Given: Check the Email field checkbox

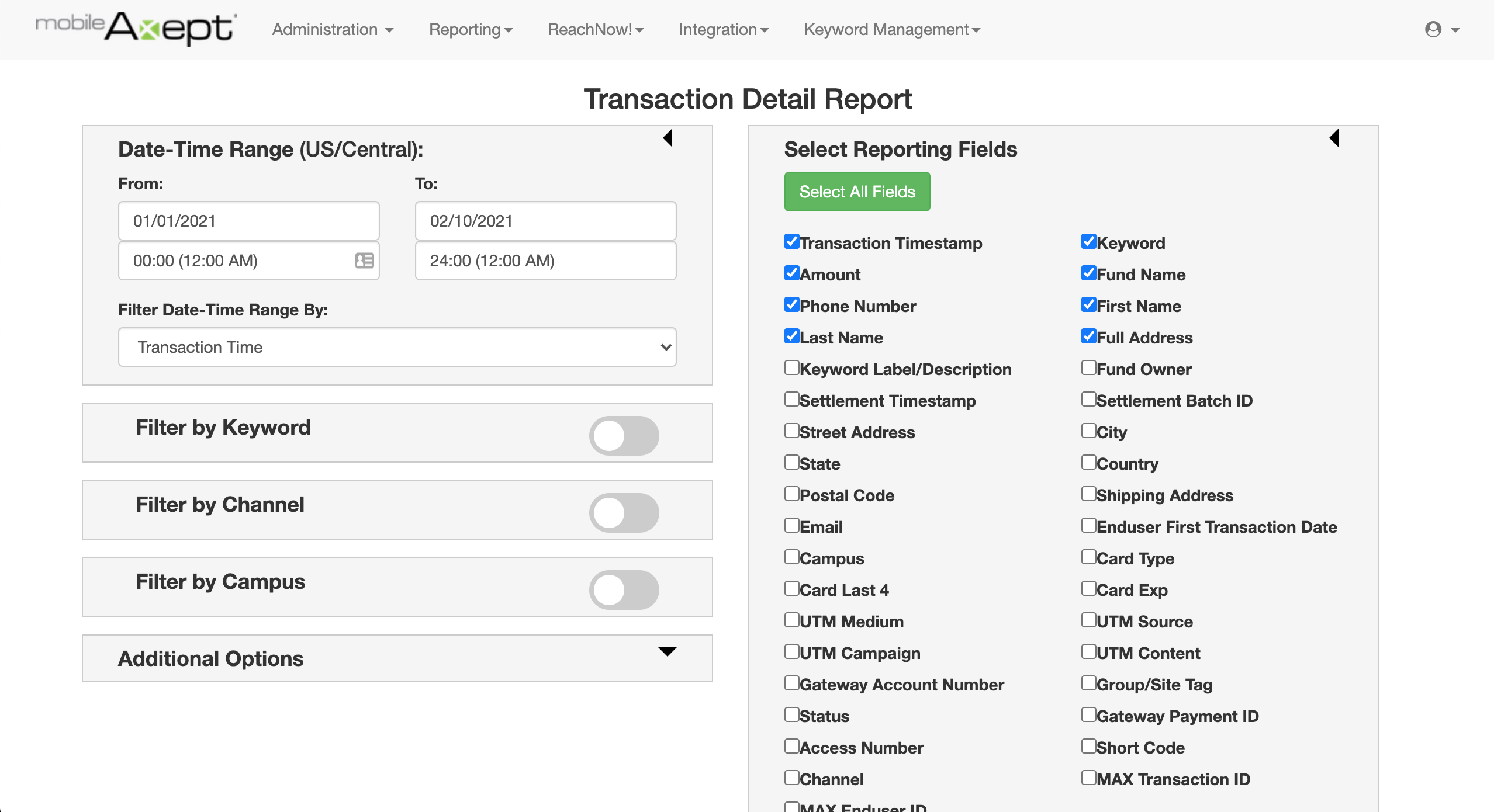Looking at the screenshot, I should click(x=792, y=526).
